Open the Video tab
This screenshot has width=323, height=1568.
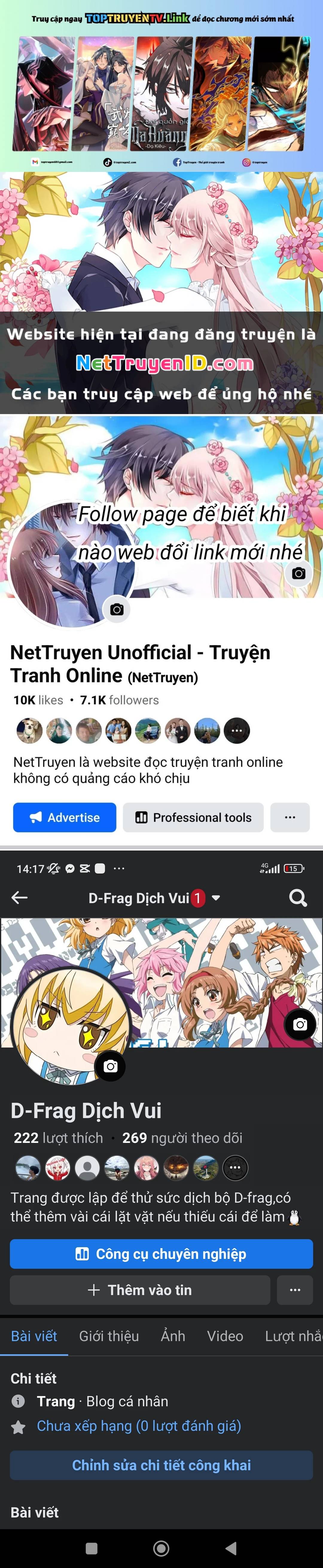pyautogui.click(x=225, y=1336)
